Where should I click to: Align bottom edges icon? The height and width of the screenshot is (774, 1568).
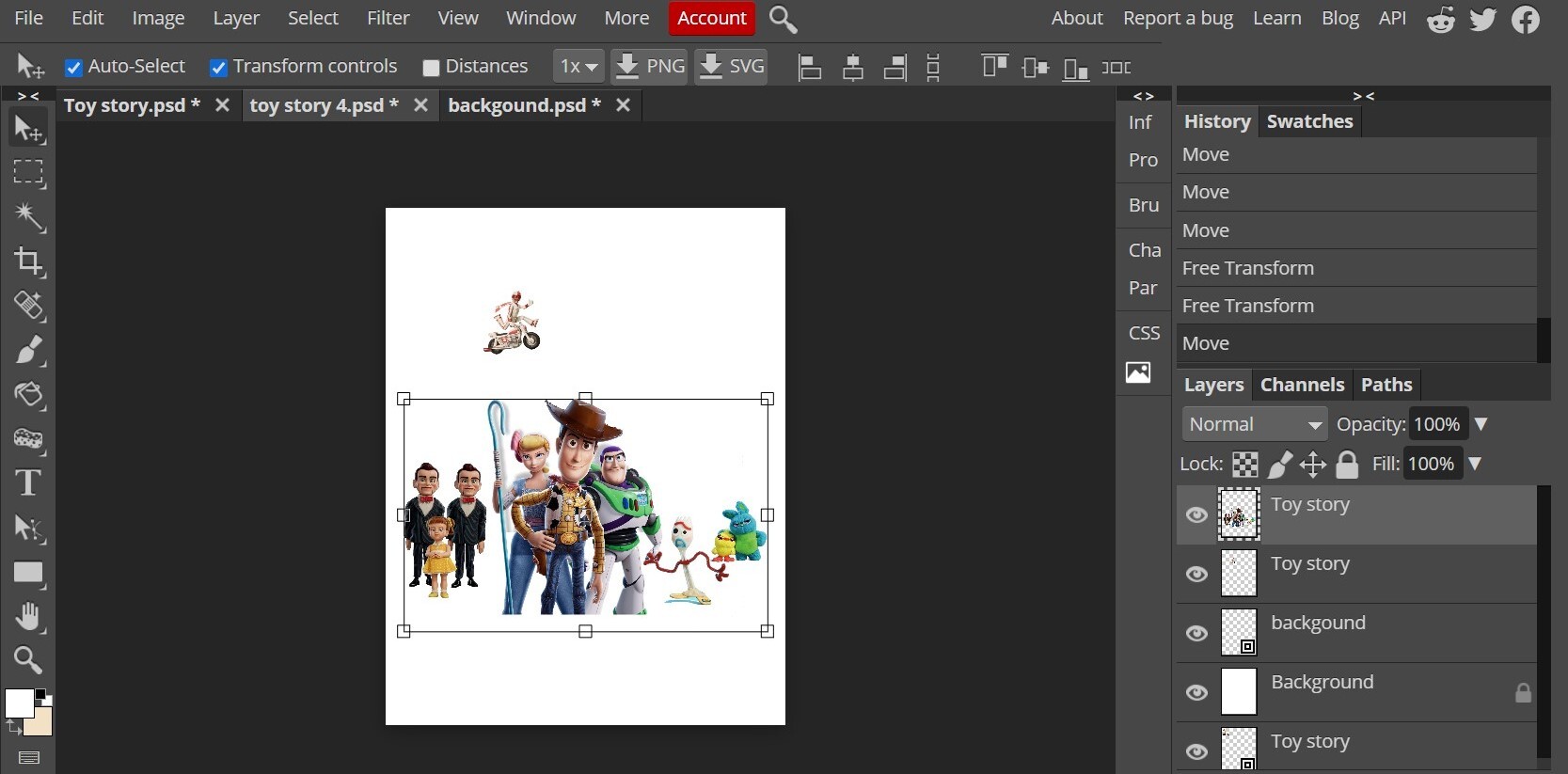(x=1075, y=69)
